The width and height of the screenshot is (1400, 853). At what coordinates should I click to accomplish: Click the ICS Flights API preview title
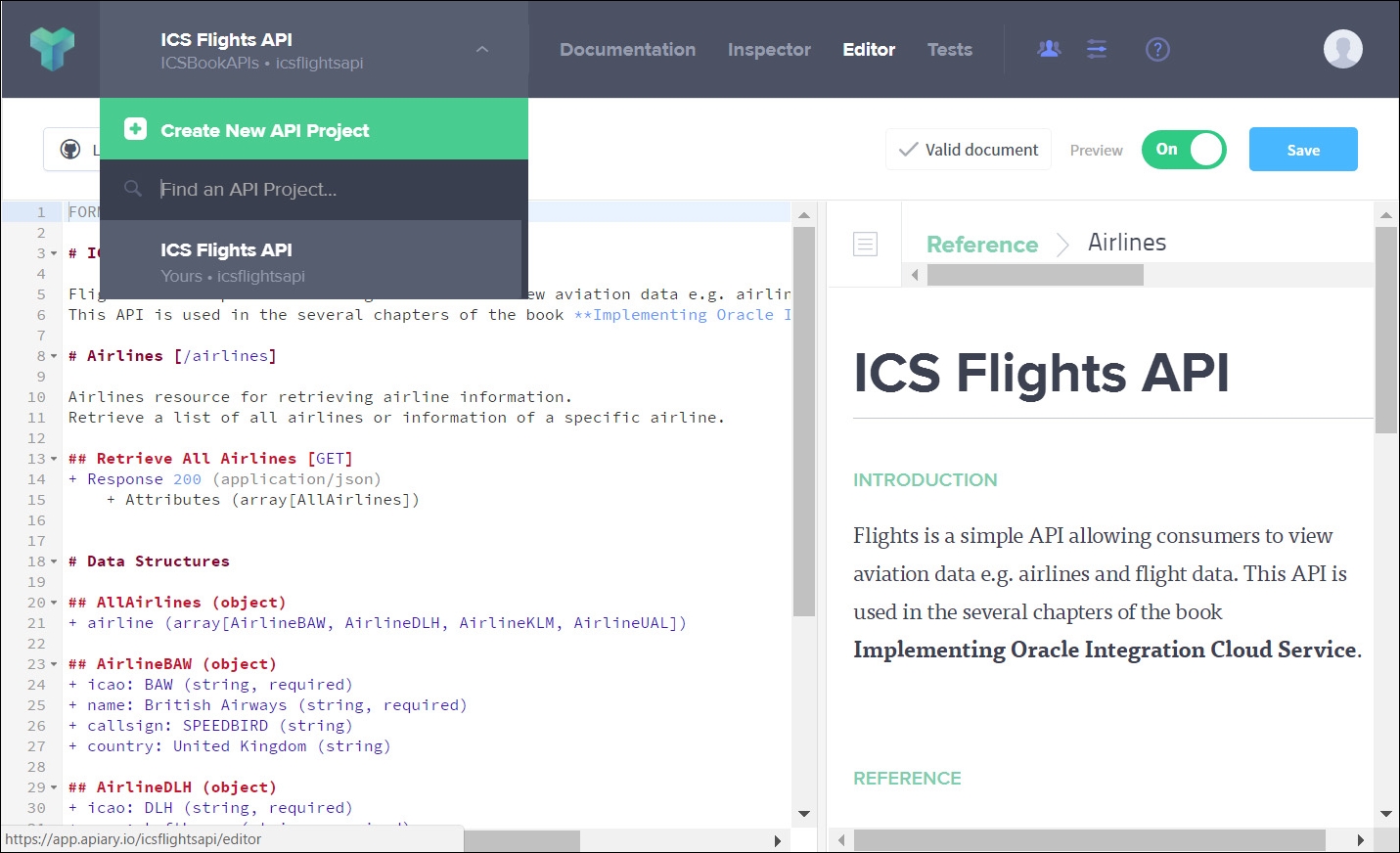coord(1041,373)
